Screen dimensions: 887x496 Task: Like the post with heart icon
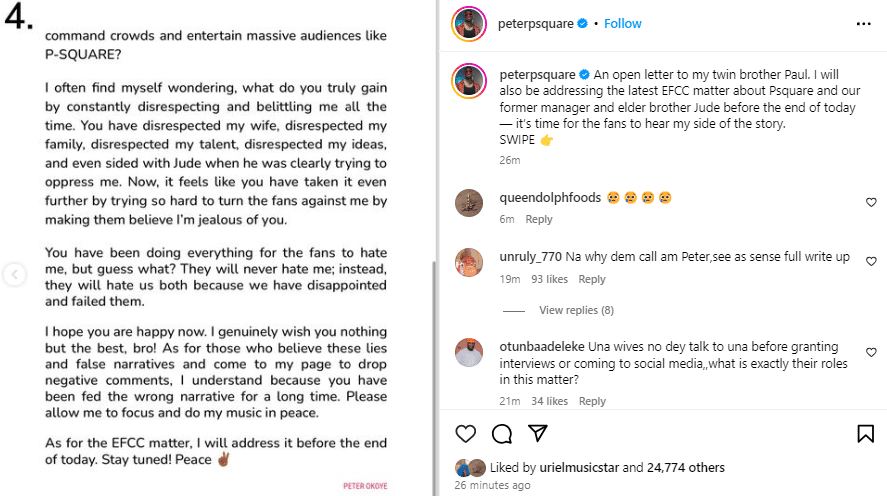pyautogui.click(x=466, y=433)
